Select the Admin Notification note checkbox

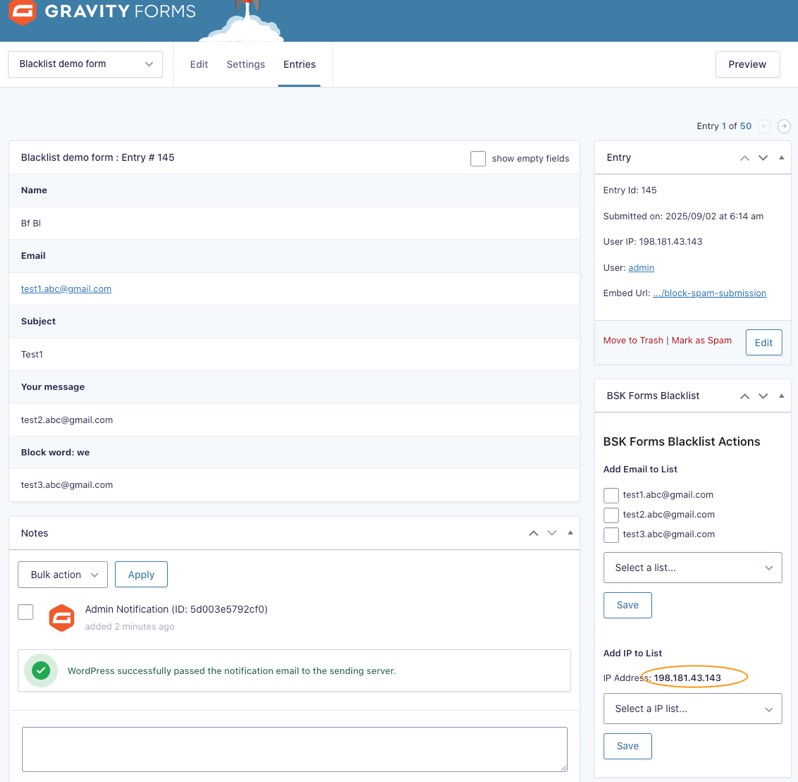tap(26, 612)
